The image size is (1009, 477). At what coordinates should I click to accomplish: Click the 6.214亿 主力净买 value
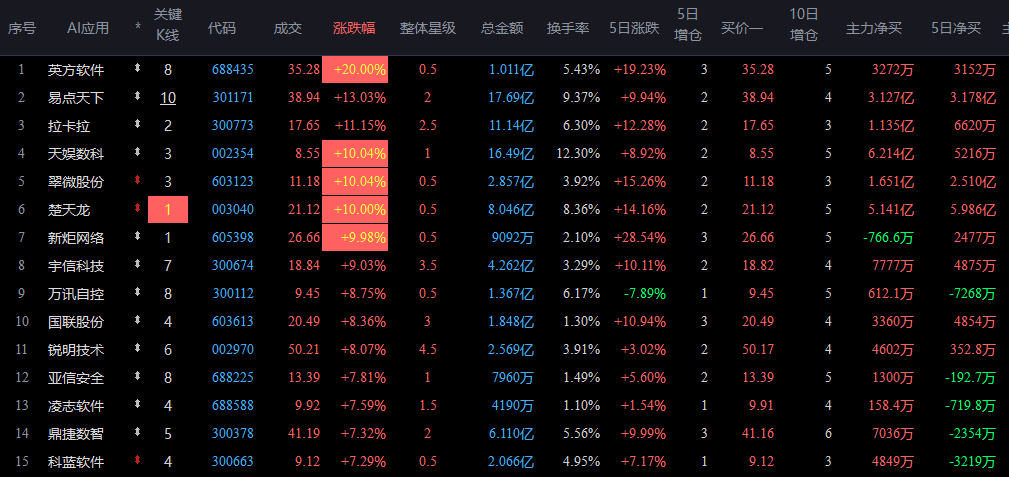(891, 154)
